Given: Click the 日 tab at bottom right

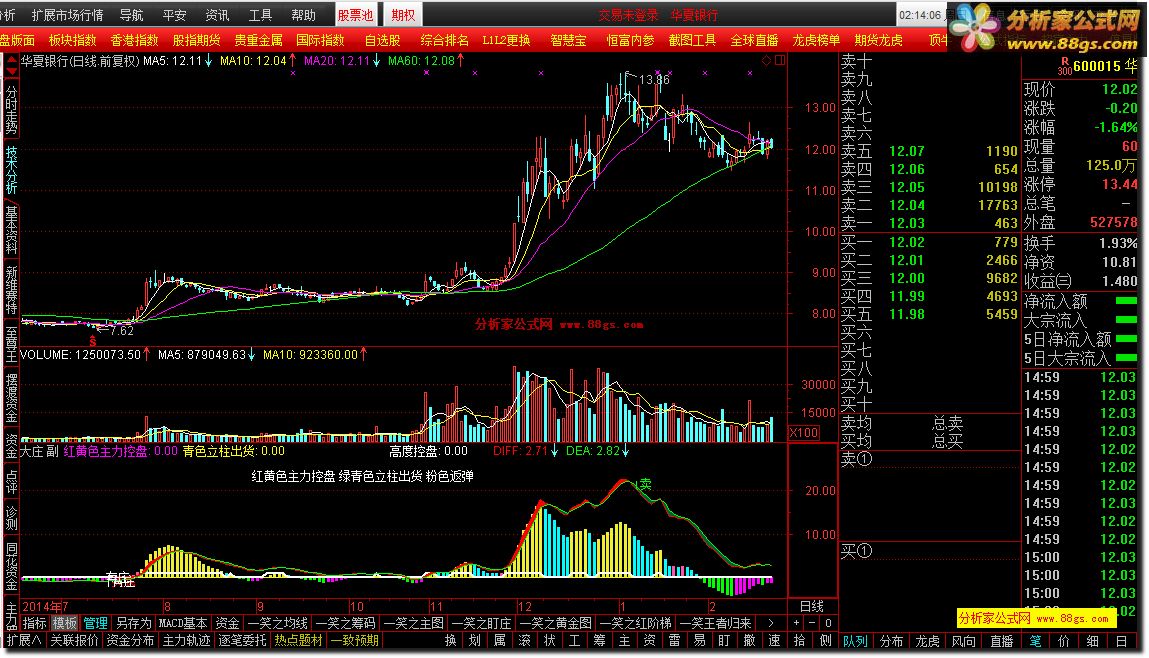Looking at the screenshot, I should (x=1121, y=641).
